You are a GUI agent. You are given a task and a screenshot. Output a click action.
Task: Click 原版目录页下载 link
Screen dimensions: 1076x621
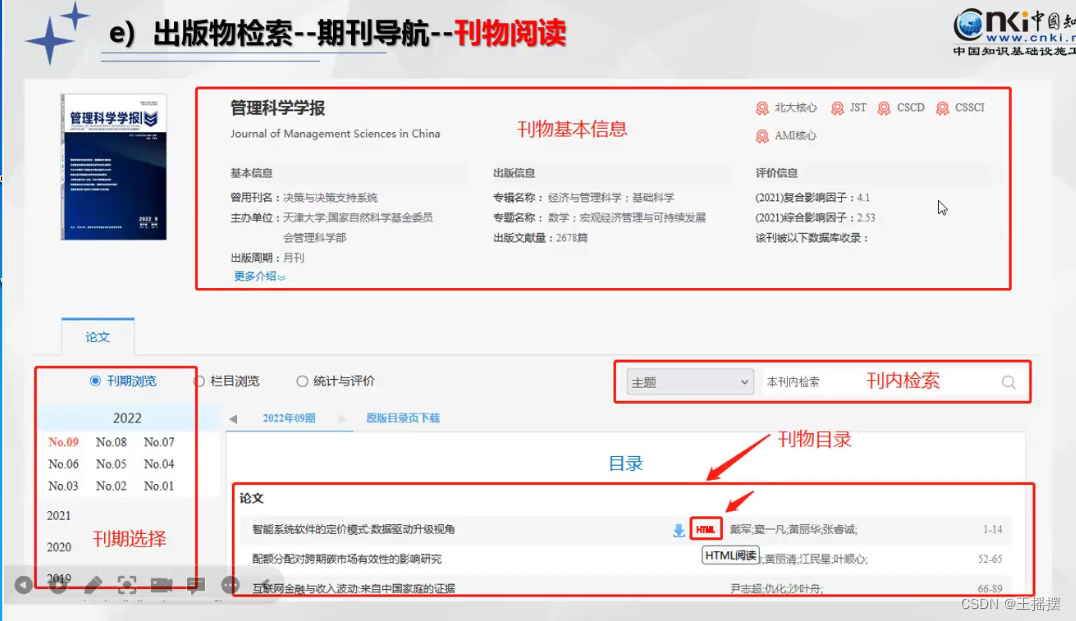point(403,418)
